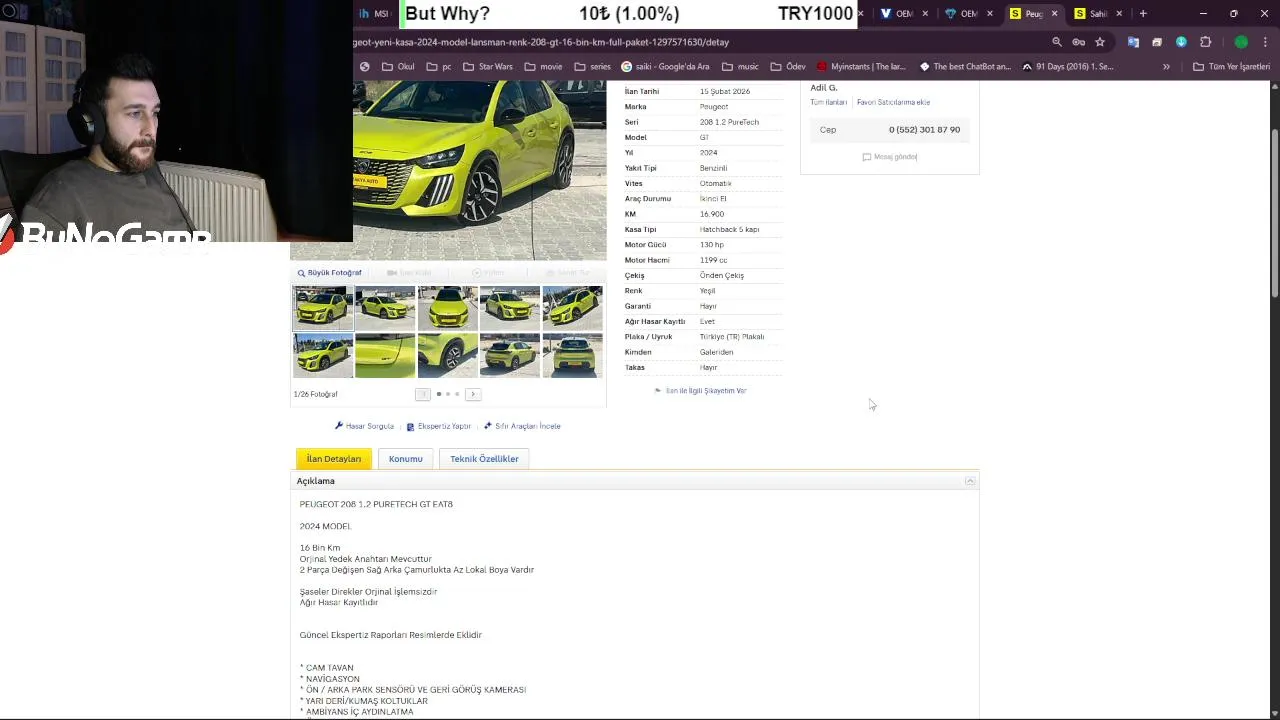1280x720 pixels.
Task: Go to next thumbnail page arrow
Action: point(473,394)
